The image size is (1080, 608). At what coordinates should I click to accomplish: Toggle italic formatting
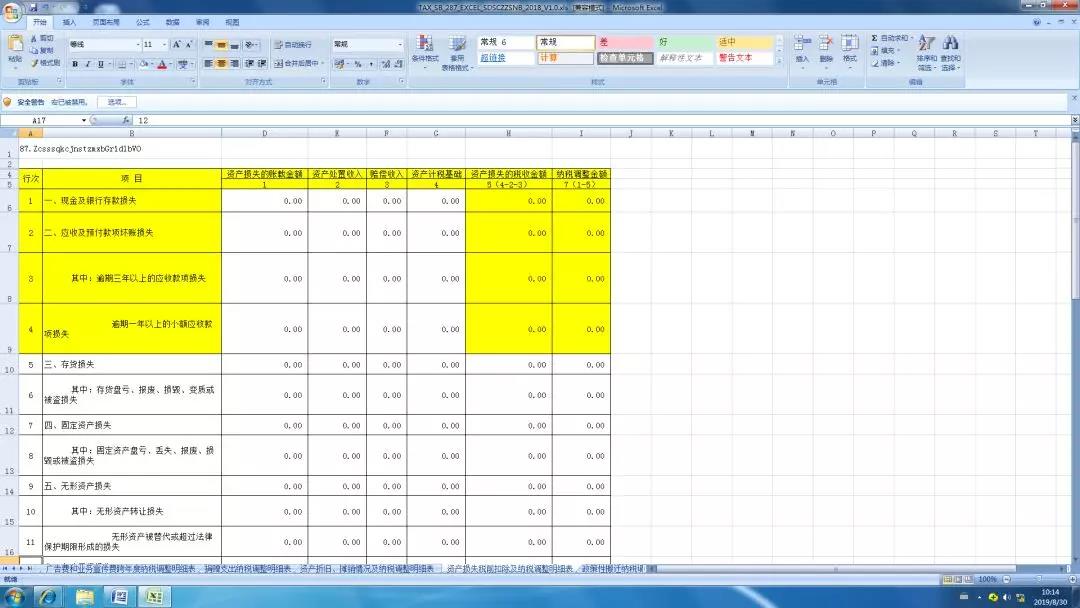tap(88, 64)
